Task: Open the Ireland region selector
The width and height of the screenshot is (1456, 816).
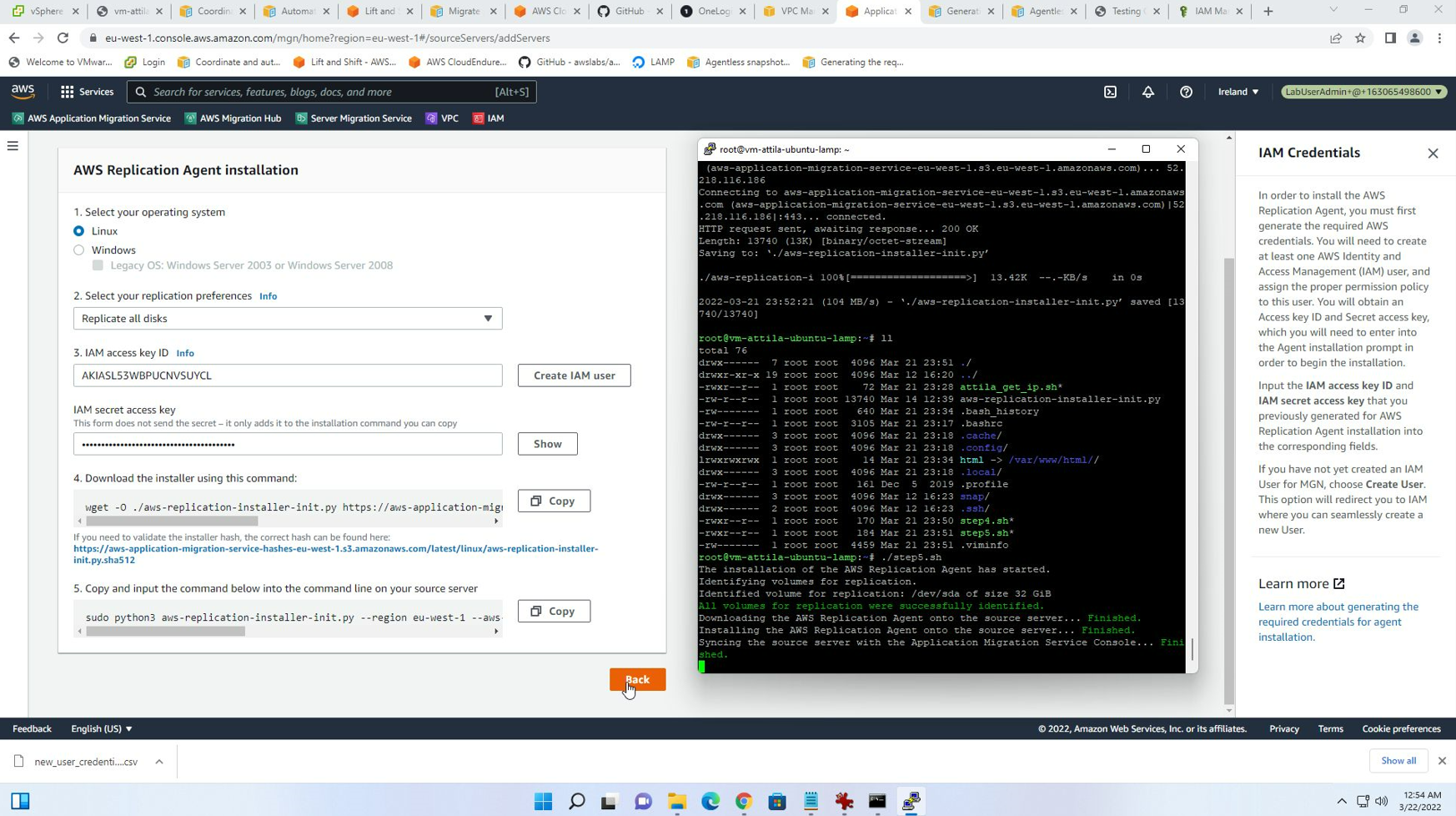Action: click(x=1238, y=92)
